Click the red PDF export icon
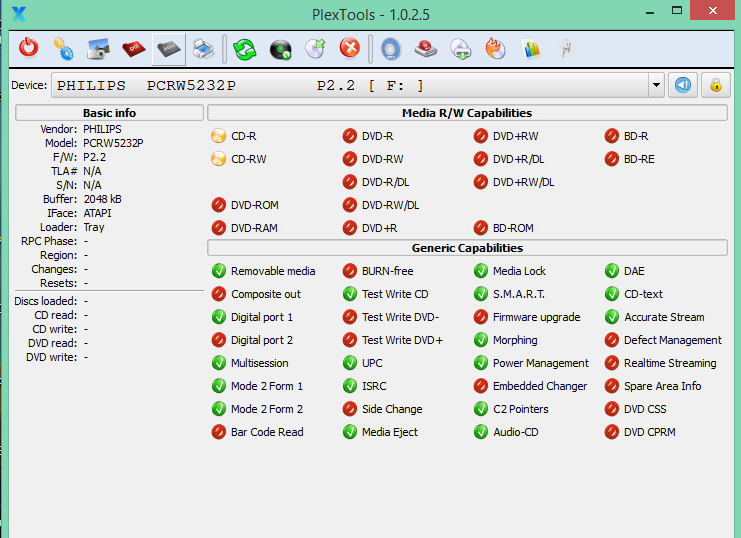Image resolution: width=741 pixels, height=538 pixels. [134, 49]
